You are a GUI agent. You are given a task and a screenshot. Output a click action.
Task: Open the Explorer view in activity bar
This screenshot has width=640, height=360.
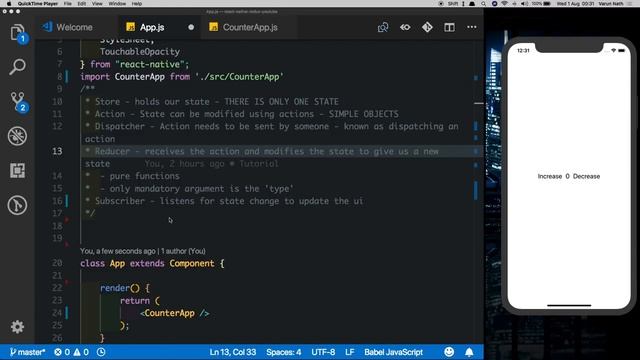click(x=18, y=33)
